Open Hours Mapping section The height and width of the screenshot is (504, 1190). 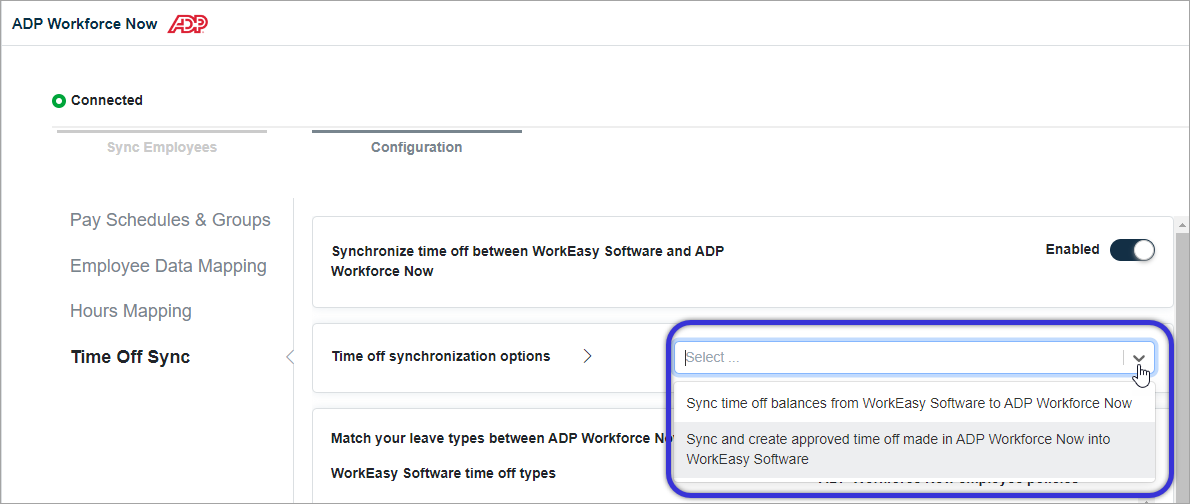click(131, 311)
